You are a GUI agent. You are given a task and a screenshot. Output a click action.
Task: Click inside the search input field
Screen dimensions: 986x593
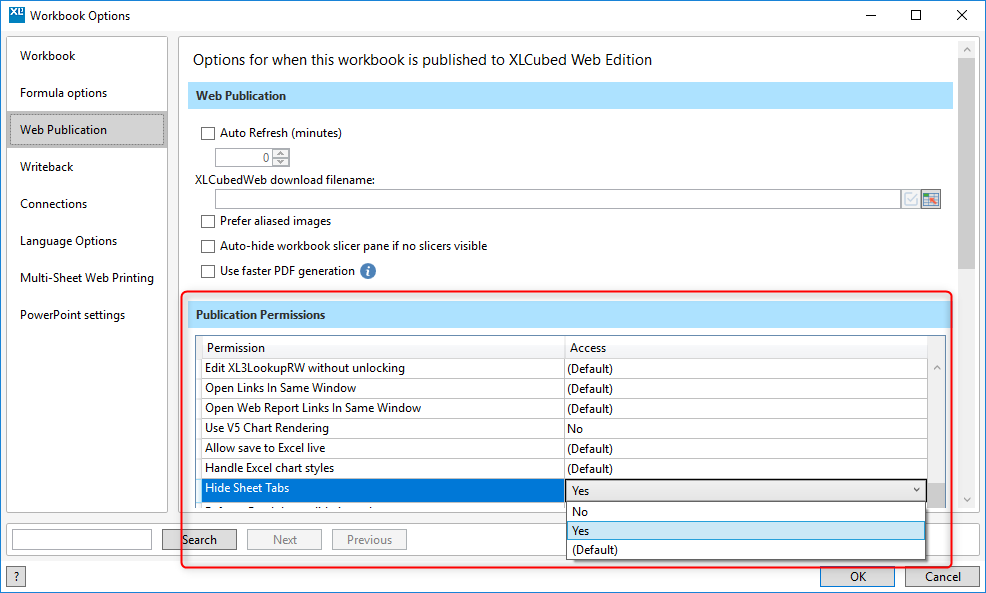[81, 539]
